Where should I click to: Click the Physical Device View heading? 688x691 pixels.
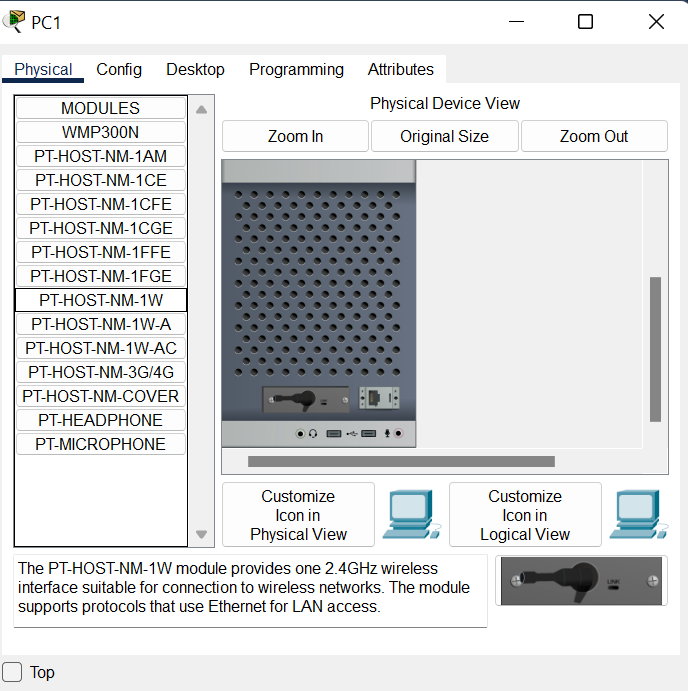click(445, 104)
